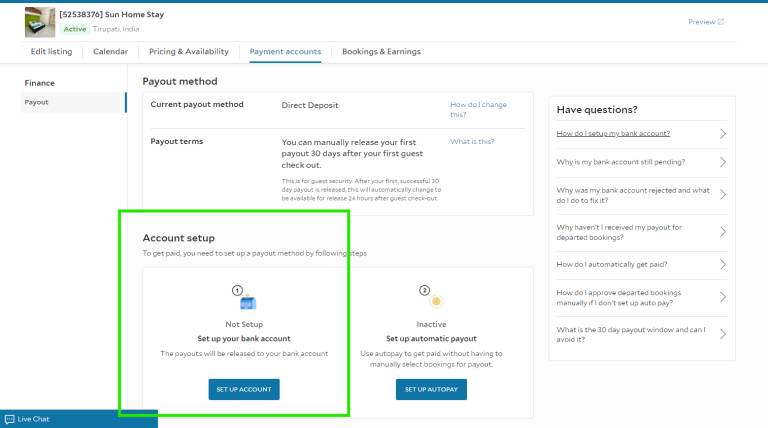Viewport: 768px width, 428px height.
Task: Expand 'What is the 30 day payout window' question
Action: 642,334
